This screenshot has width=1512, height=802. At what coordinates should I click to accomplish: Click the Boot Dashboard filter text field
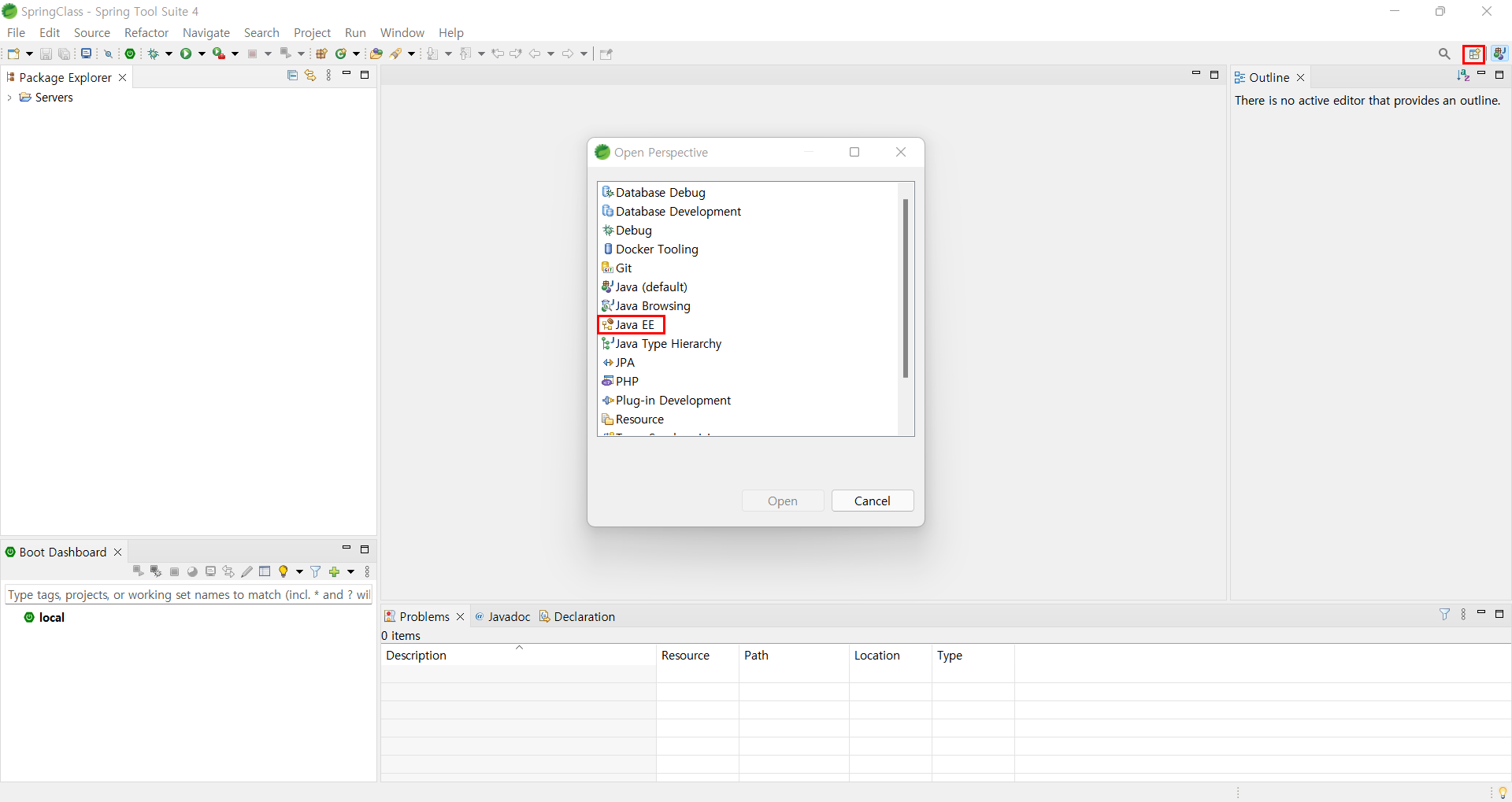tap(188, 594)
